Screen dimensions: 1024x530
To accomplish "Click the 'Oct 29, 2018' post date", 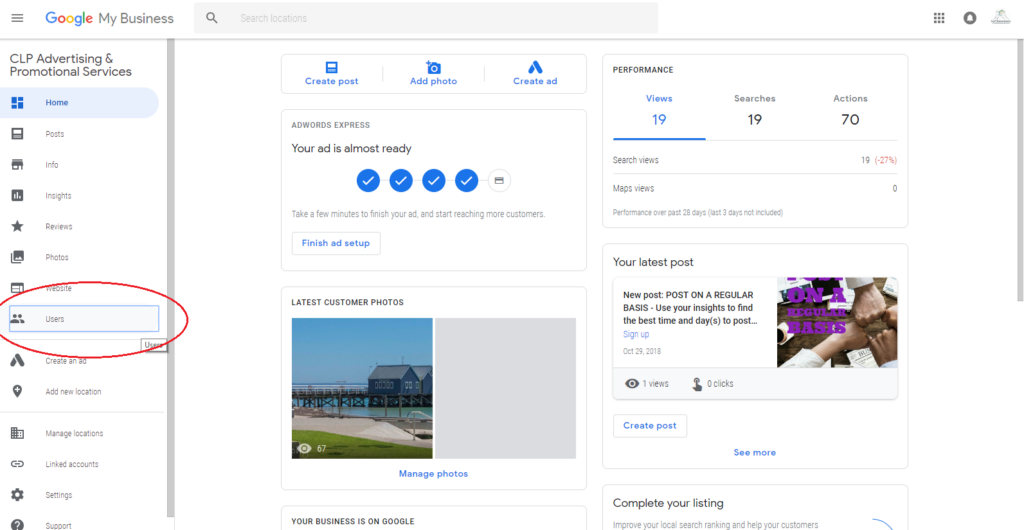I will coord(642,351).
